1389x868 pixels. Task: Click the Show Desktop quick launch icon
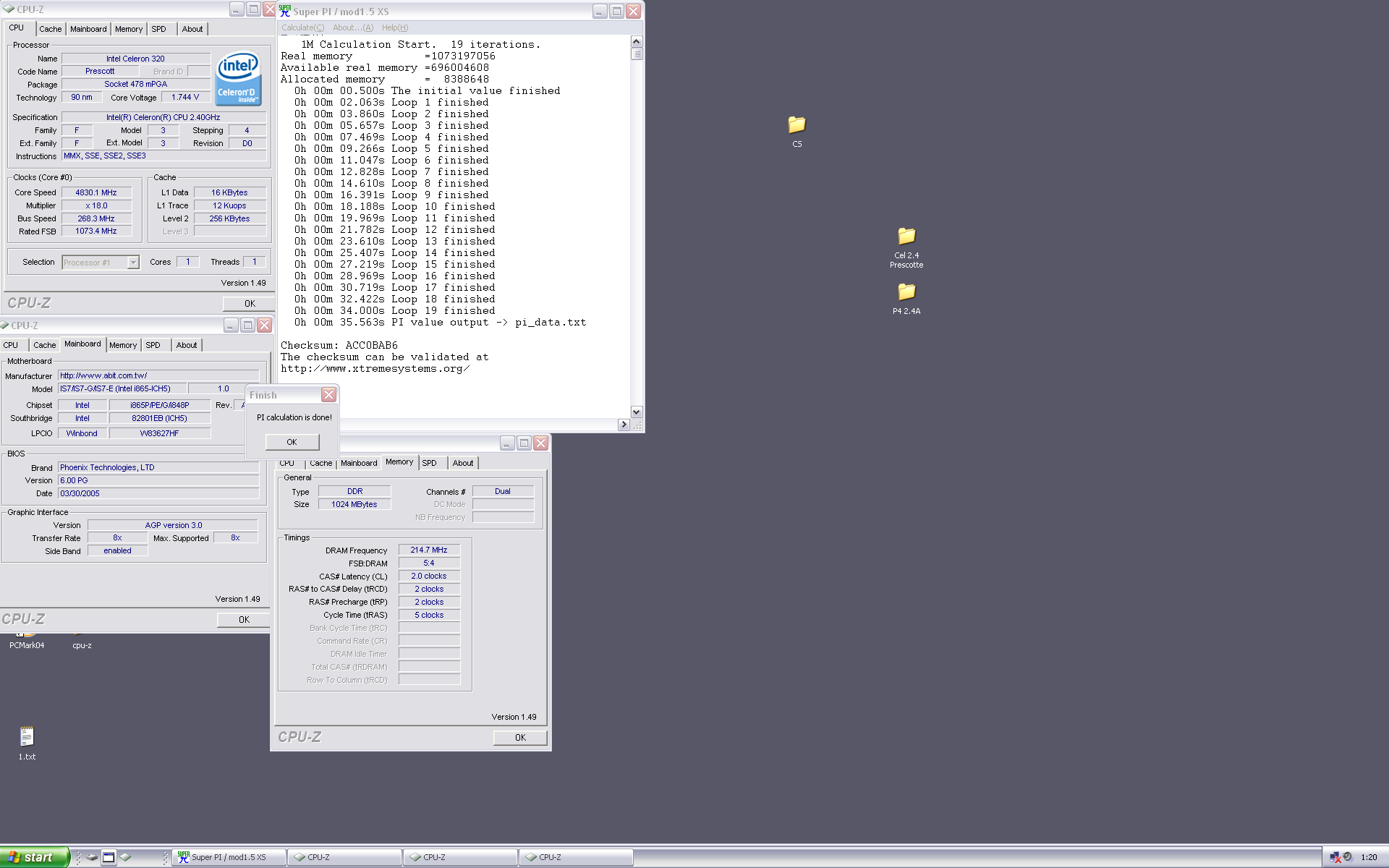click(109, 857)
